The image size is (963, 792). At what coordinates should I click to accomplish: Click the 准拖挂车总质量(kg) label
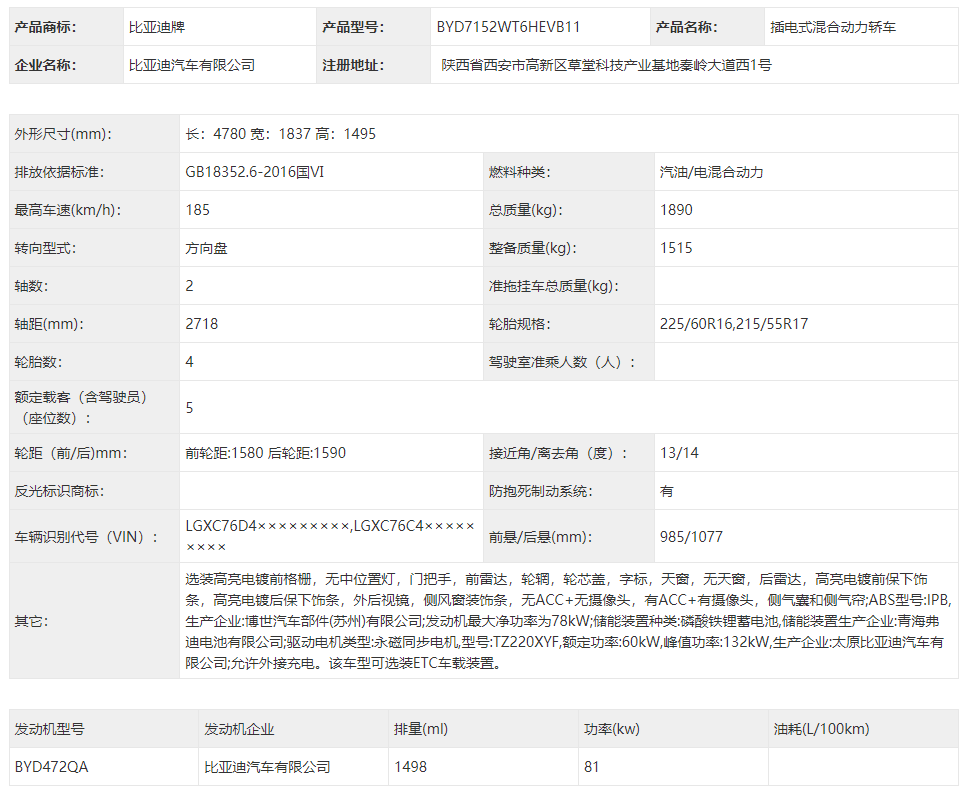click(554, 286)
